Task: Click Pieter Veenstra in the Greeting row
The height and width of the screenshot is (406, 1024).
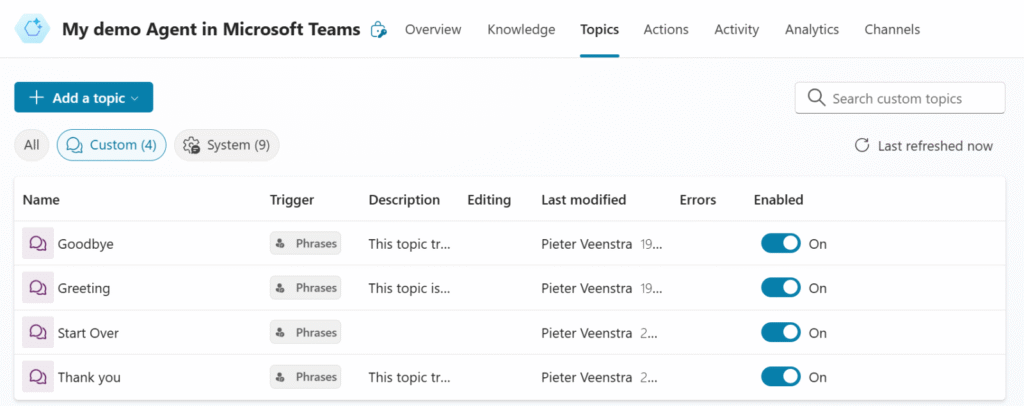Action: pyautogui.click(x=586, y=288)
